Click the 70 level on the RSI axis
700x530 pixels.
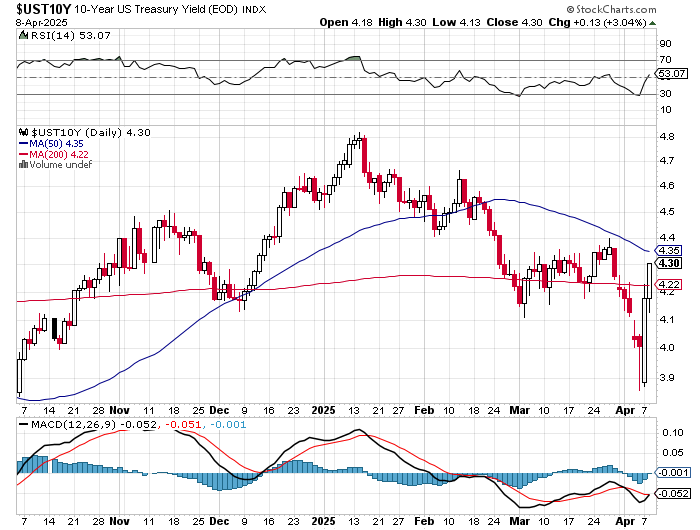pos(665,59)
